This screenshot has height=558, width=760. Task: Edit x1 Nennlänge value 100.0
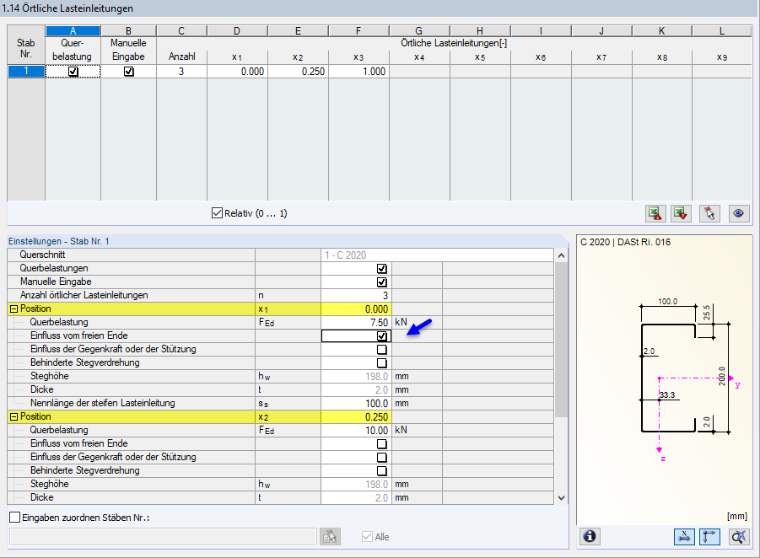[x=356, y=403]
